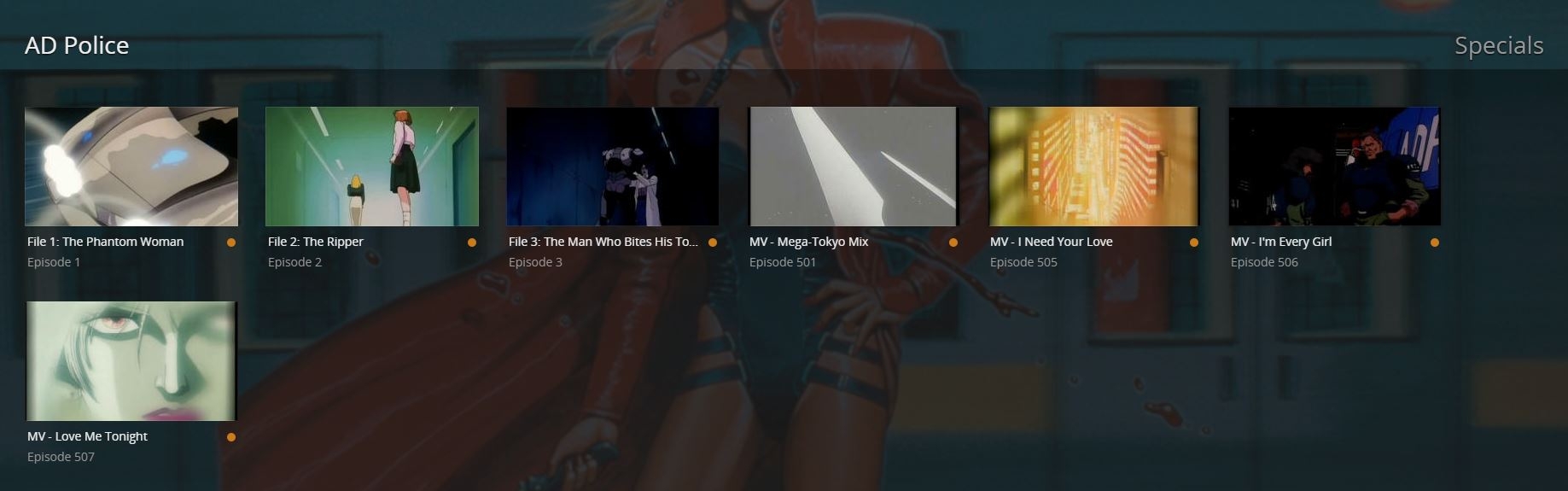The width and height of the screenshot is (1568, 491).
Task: Open thumbnail for File 1: The Phantom Woman
Action: (131, 167)
